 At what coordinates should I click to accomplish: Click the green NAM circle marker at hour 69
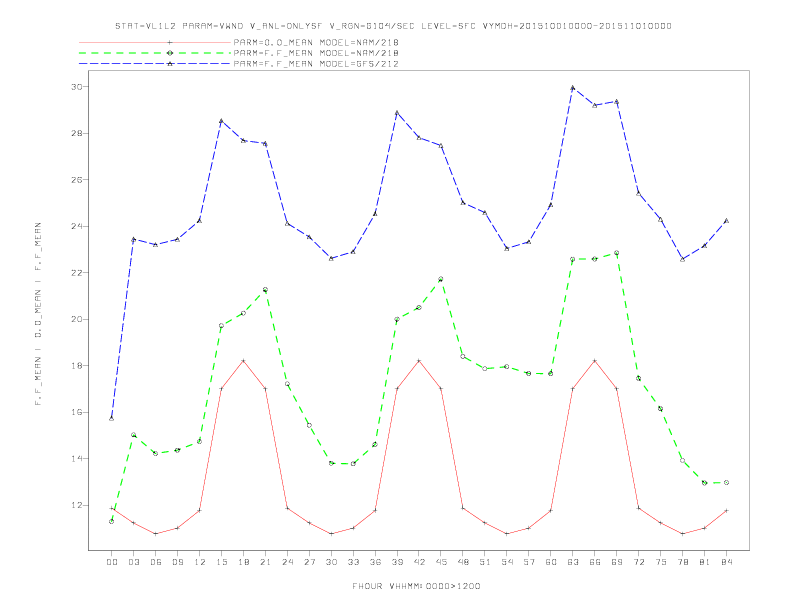pos(617,253)
